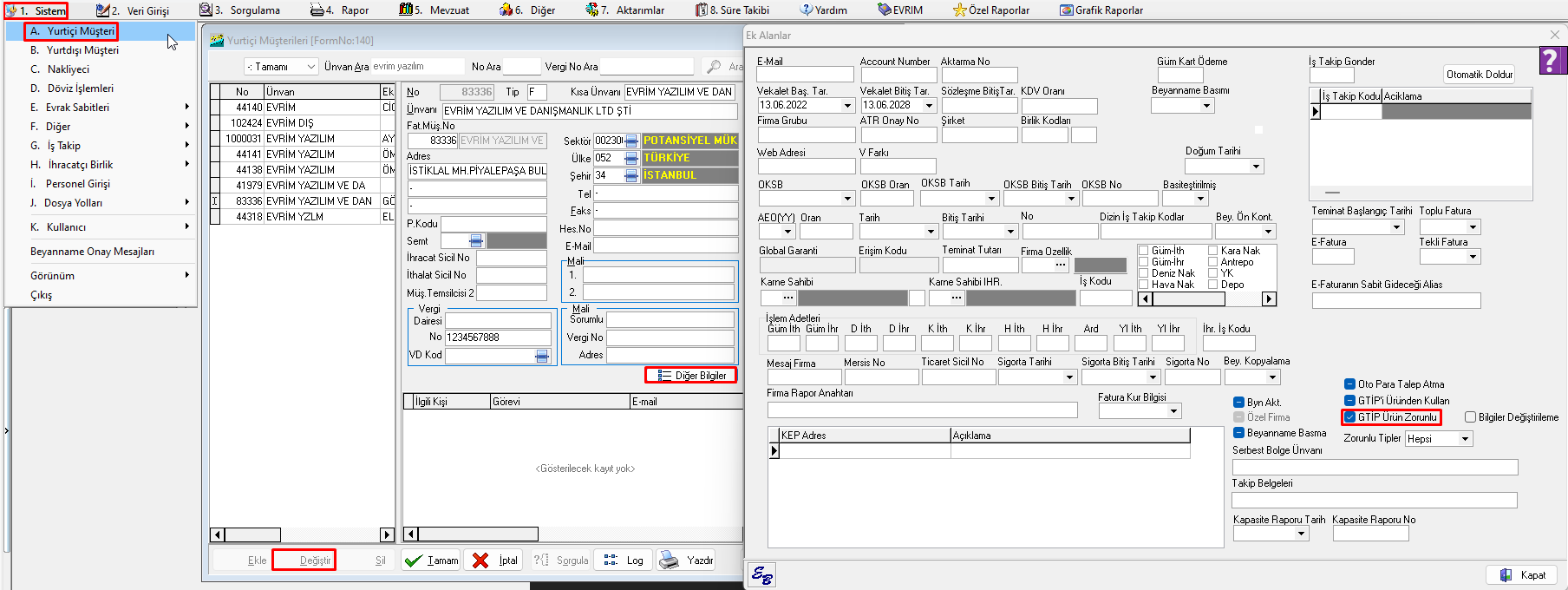Open the Vekalet Bitiş Tar. date dropdown
The width and height of the screenshot is (1568, 590).
click(929, 106)
